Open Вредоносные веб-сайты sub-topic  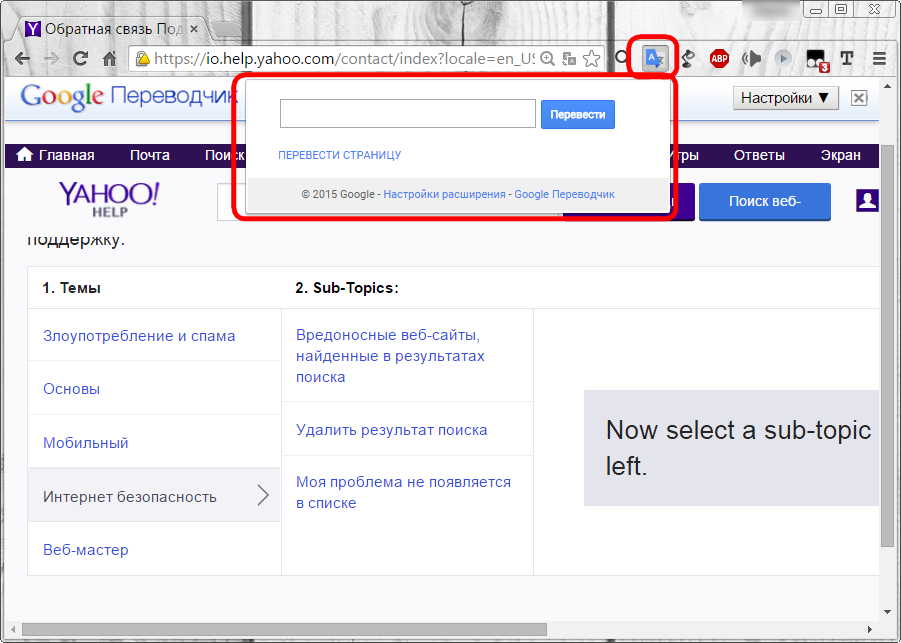tap(390, 356)
